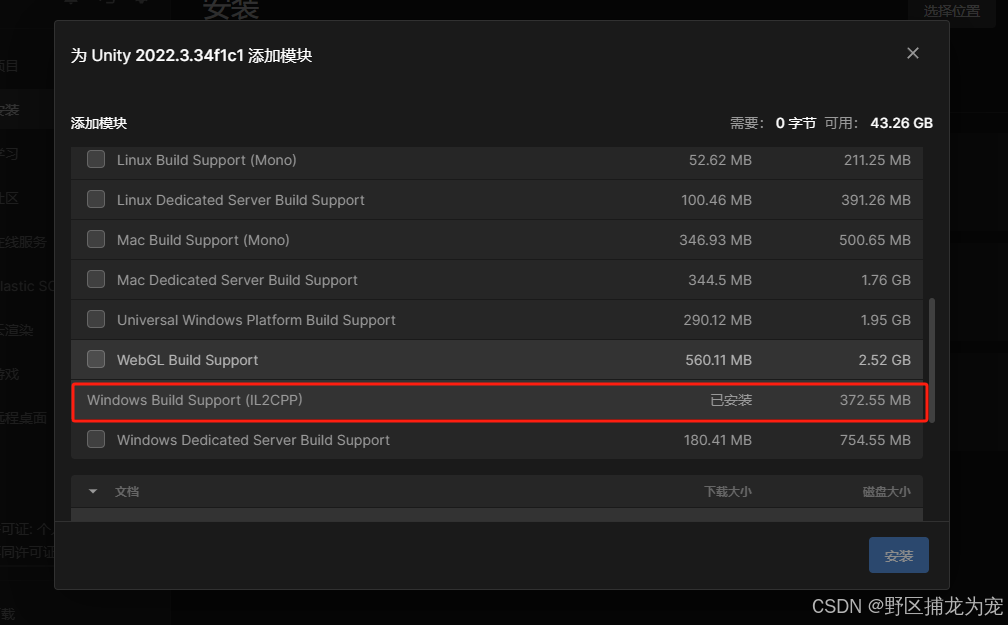Click Linux Build Support (Mono) label
The height and width of the screenshot is (625, 1008).
point(206,161)
